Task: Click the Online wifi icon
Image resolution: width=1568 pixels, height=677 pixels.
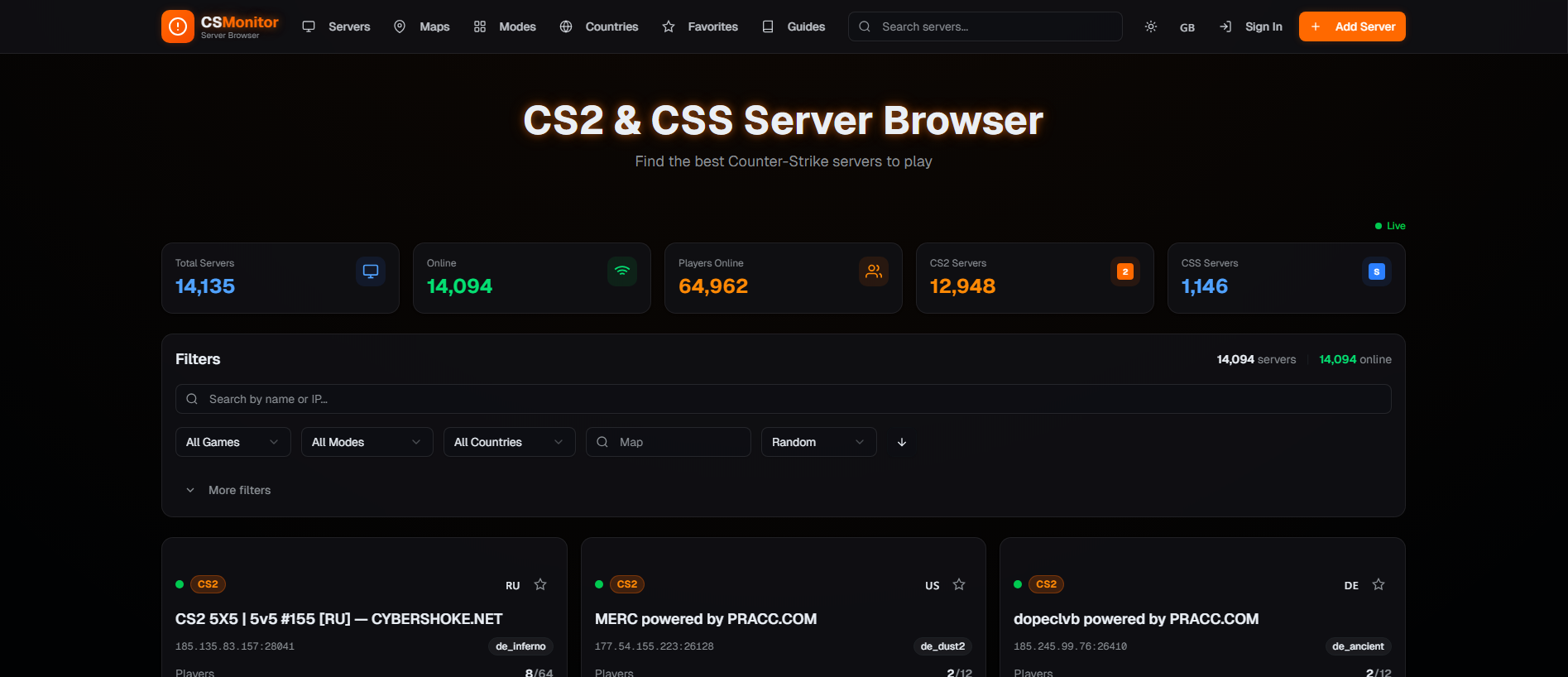Action: pyautogui.click(x=622, y=271)
